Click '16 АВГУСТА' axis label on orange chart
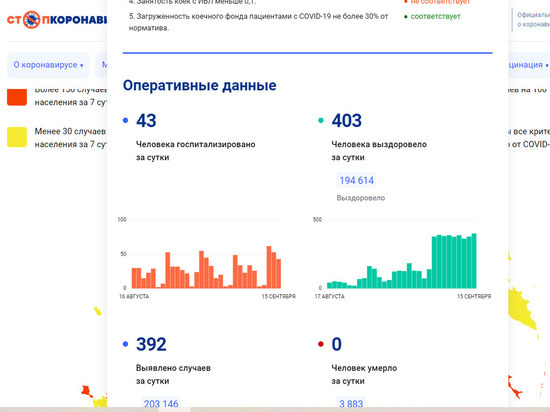550x412 pixels. pyautogui.click(x=134, y=297)
